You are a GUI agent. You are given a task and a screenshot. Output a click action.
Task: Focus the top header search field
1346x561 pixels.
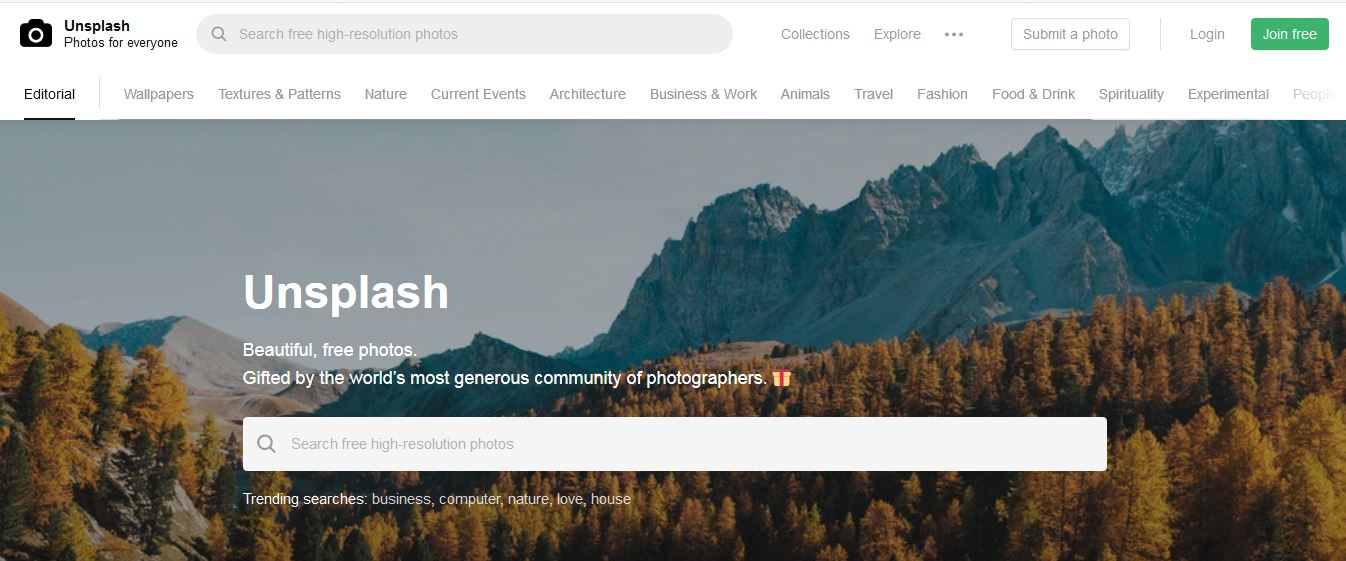464,34
